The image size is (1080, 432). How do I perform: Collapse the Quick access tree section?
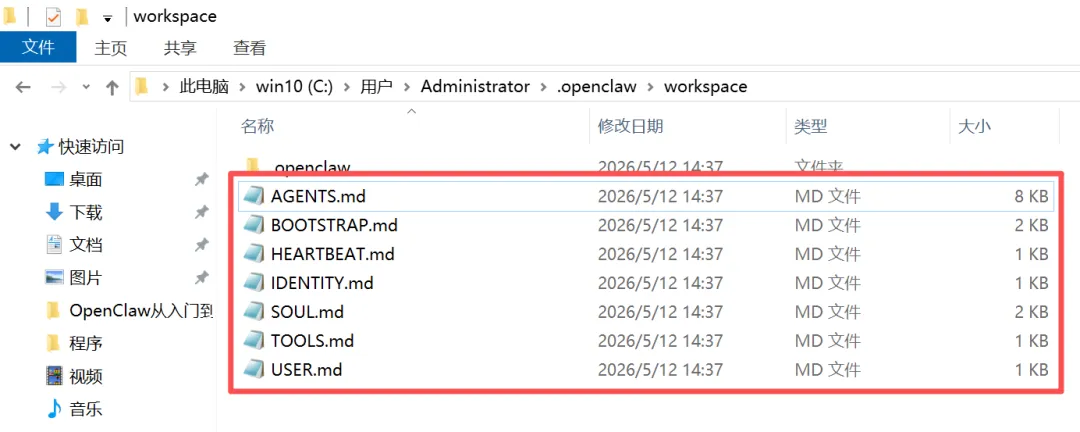click(x=15, y=147)
